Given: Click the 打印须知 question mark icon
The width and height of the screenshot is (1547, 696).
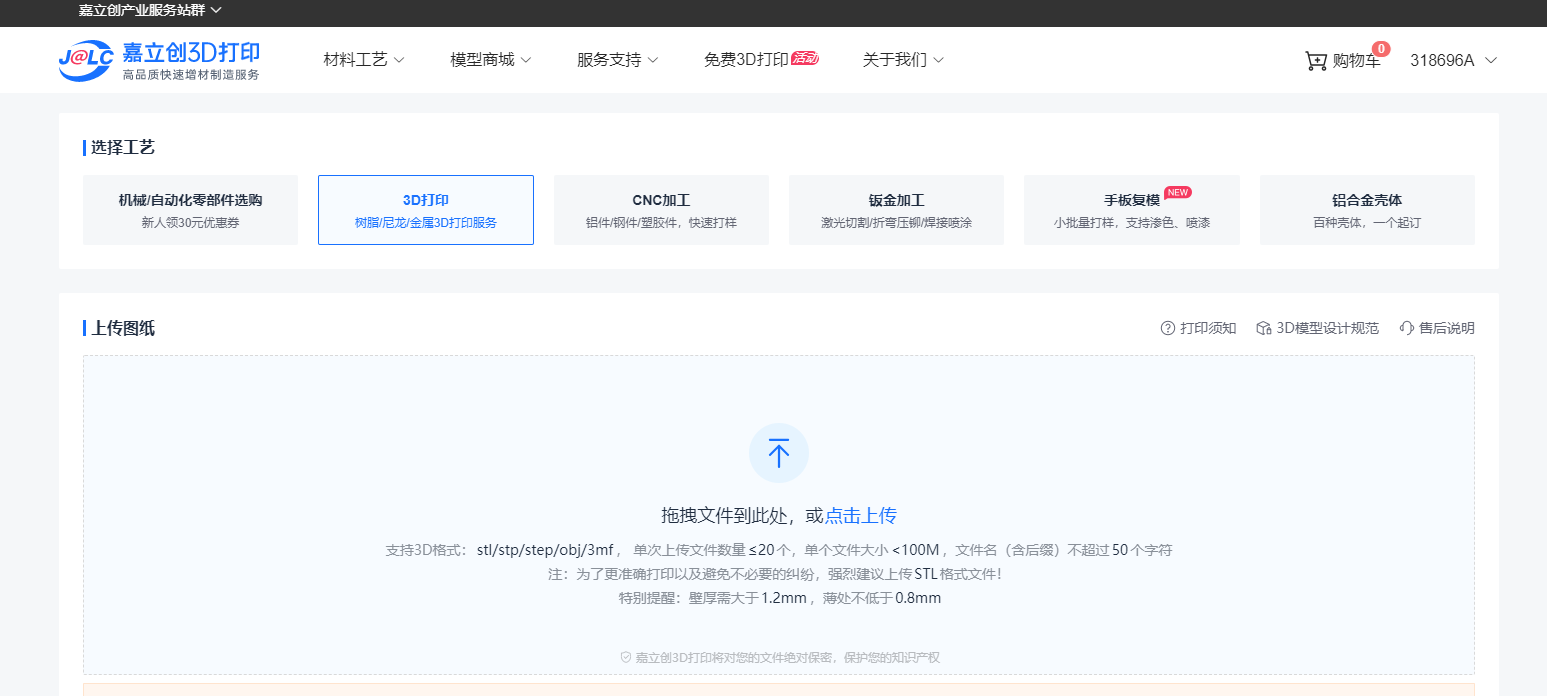Looking at the screenshot, I should tap(1167, 328).
